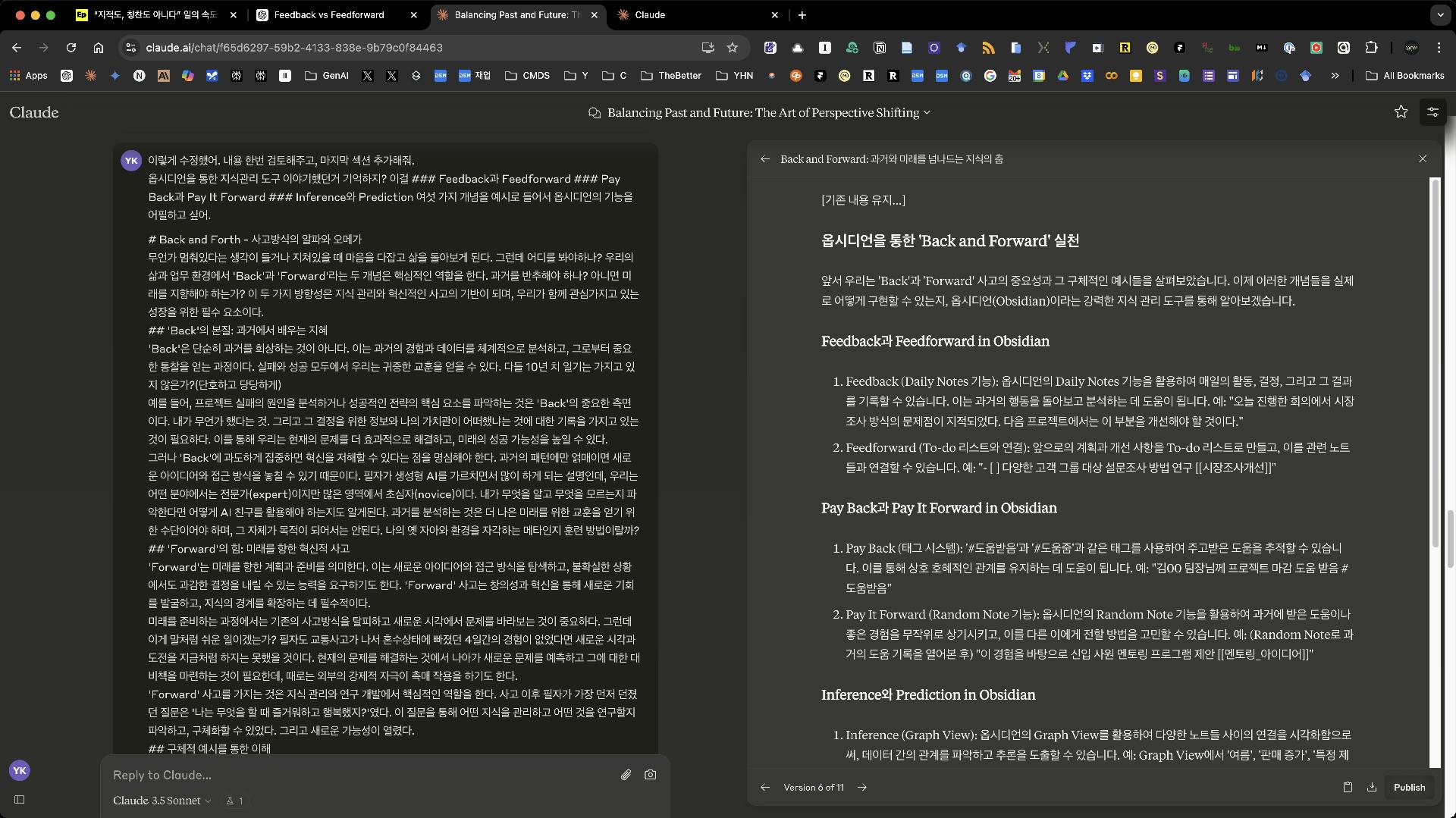1456x818 pixels.
Task: Attach a file with the paperclip icon
Action: (626, 775)
